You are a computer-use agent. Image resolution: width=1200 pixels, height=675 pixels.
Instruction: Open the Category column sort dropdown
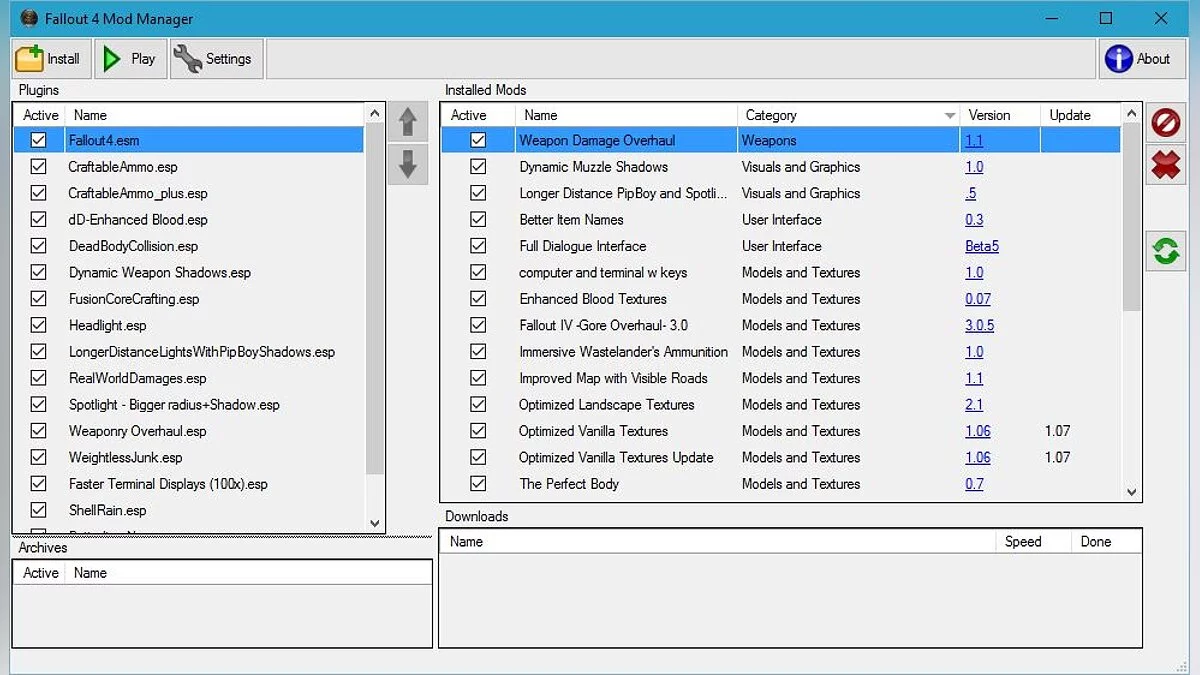pyautogui.click(x=948, y=114)
